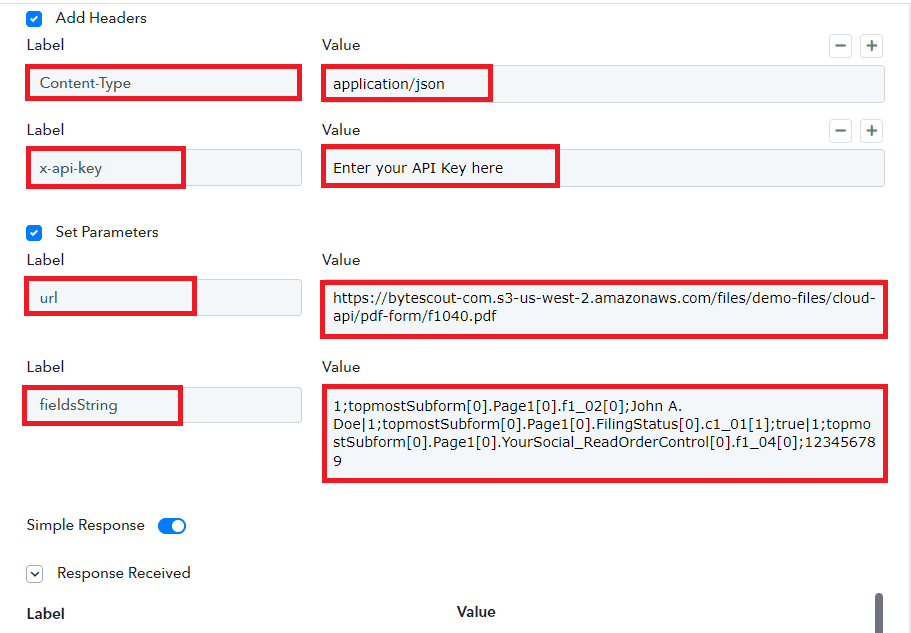Click the Response Received heading text
The width and height of the screenshot is (911, 633).
pyautogui.click(x=123, y=573)
